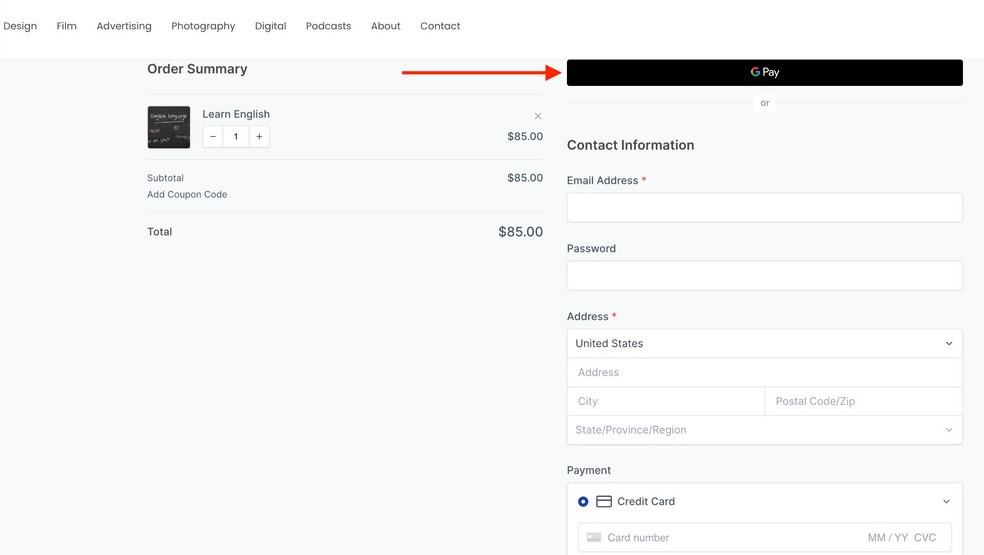Select the Postal Code/Zip field
The width and height of the screenshot is (984, 555).
[863, 401]
